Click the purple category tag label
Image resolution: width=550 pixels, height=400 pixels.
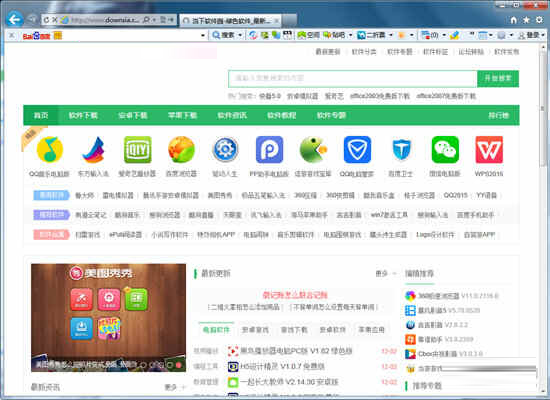coord(51,214)
